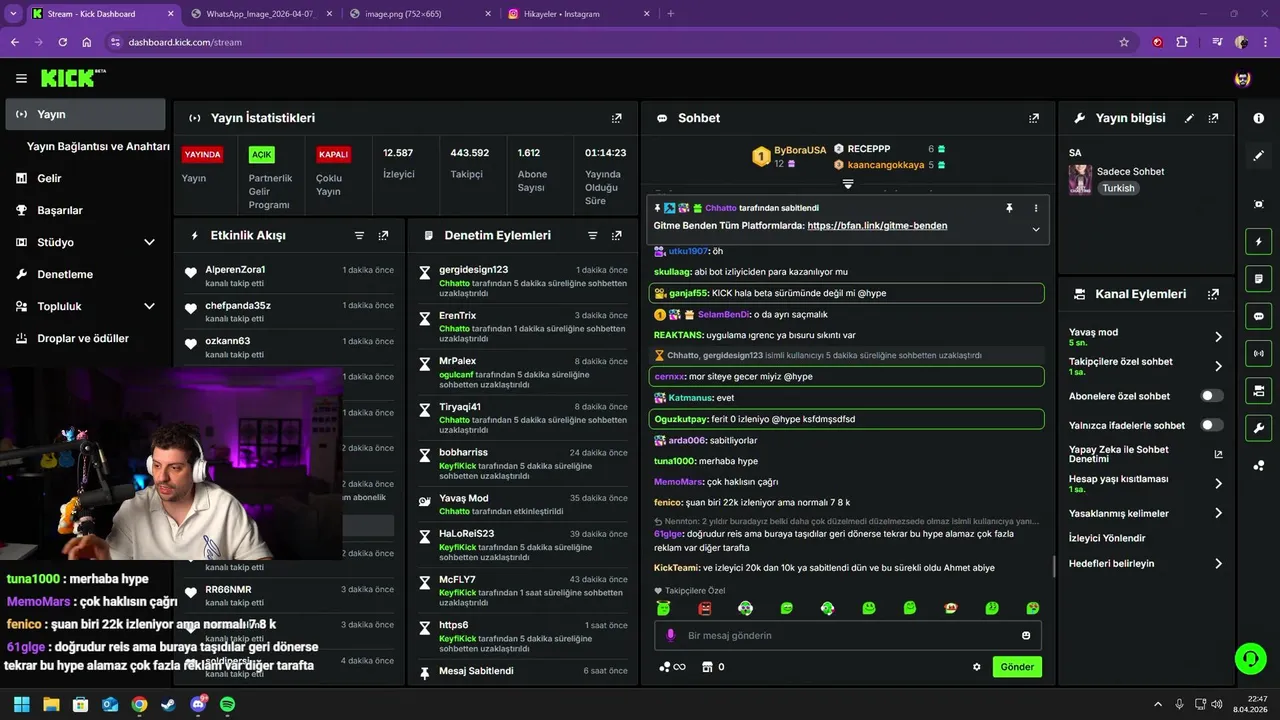Pop out the Yayın bilgisi panel

[x=1213, y=118]
